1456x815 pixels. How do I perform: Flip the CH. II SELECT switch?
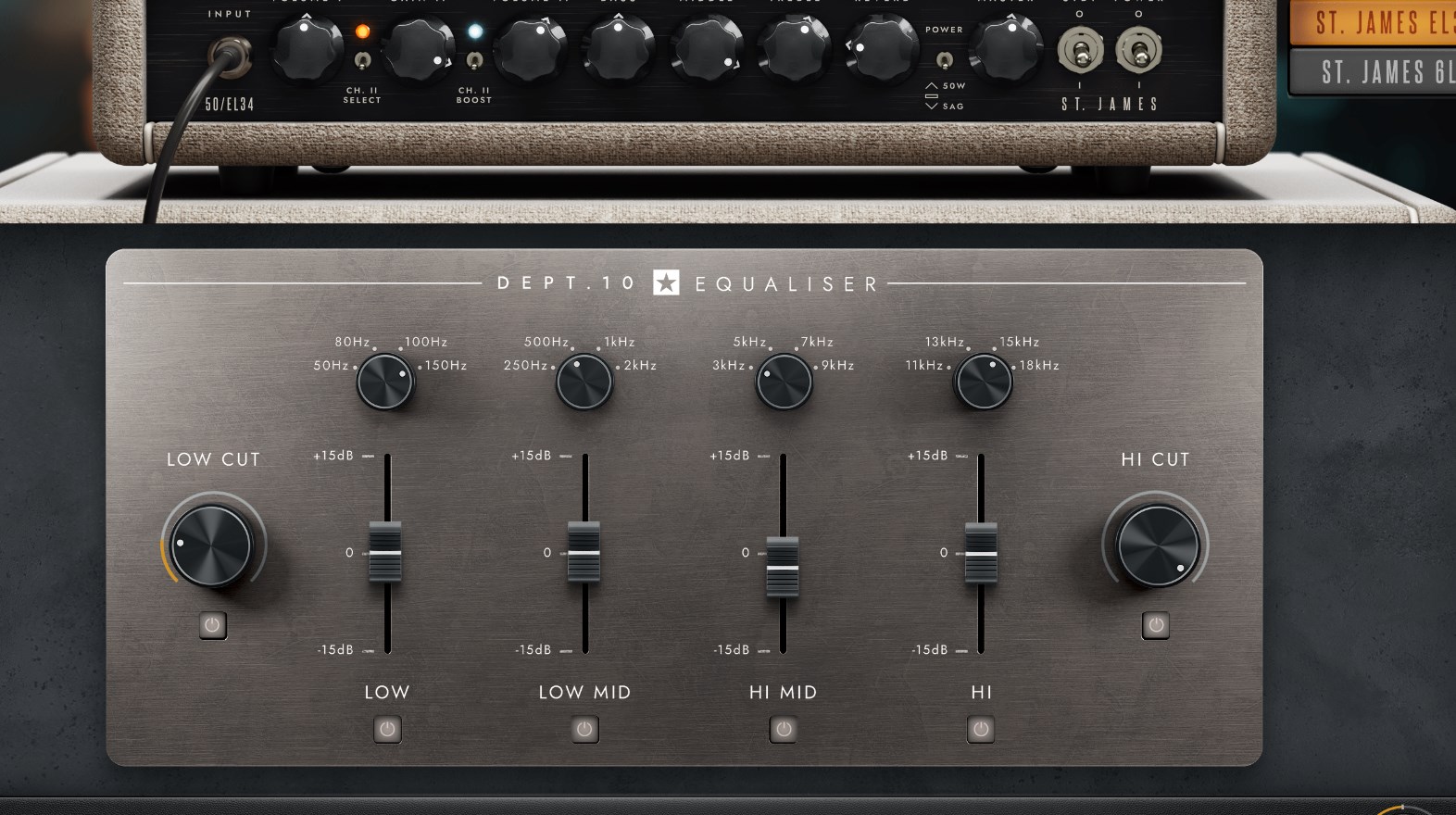coord(363,61)
